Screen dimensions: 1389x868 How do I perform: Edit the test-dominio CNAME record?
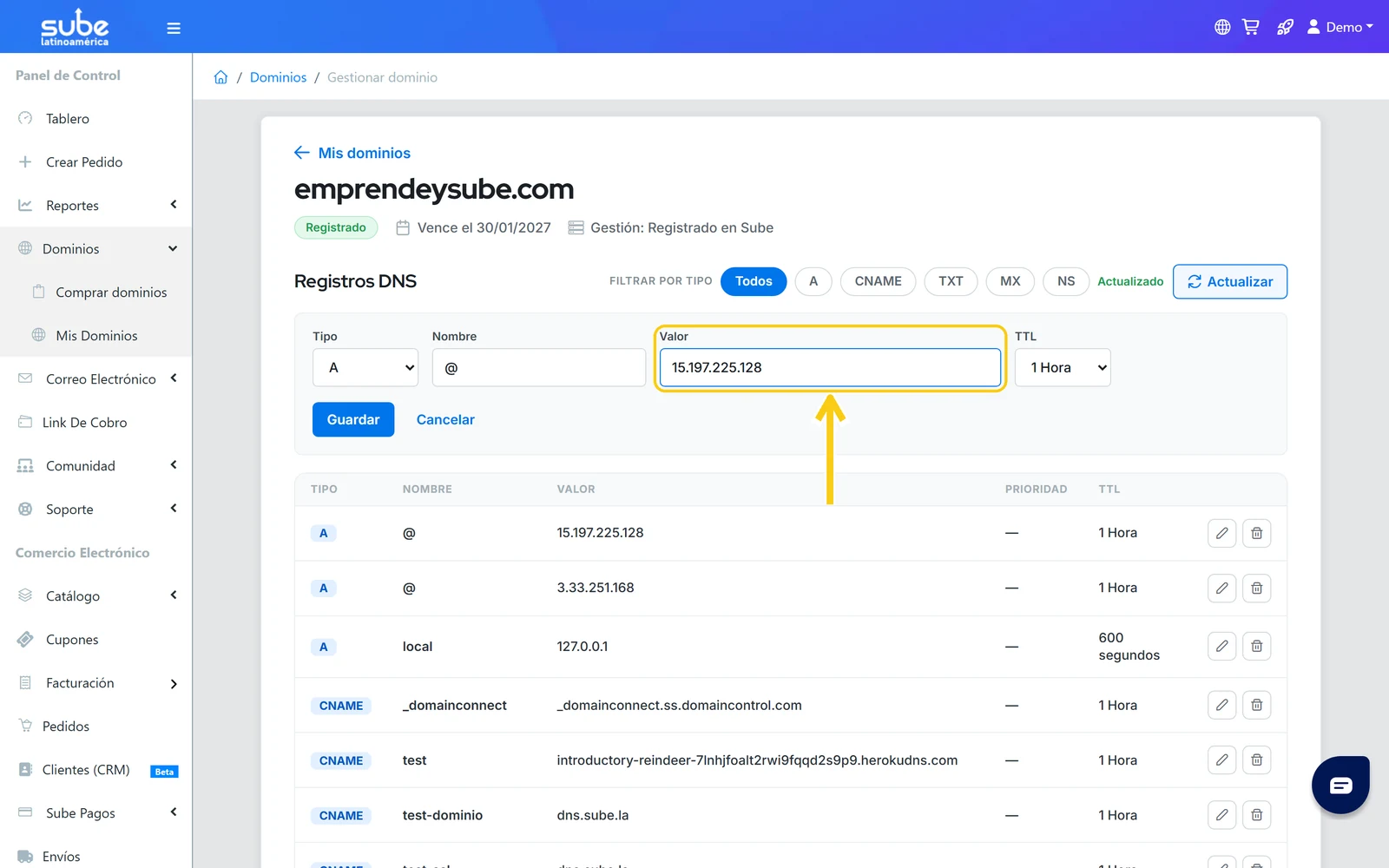pos(1221,815)
